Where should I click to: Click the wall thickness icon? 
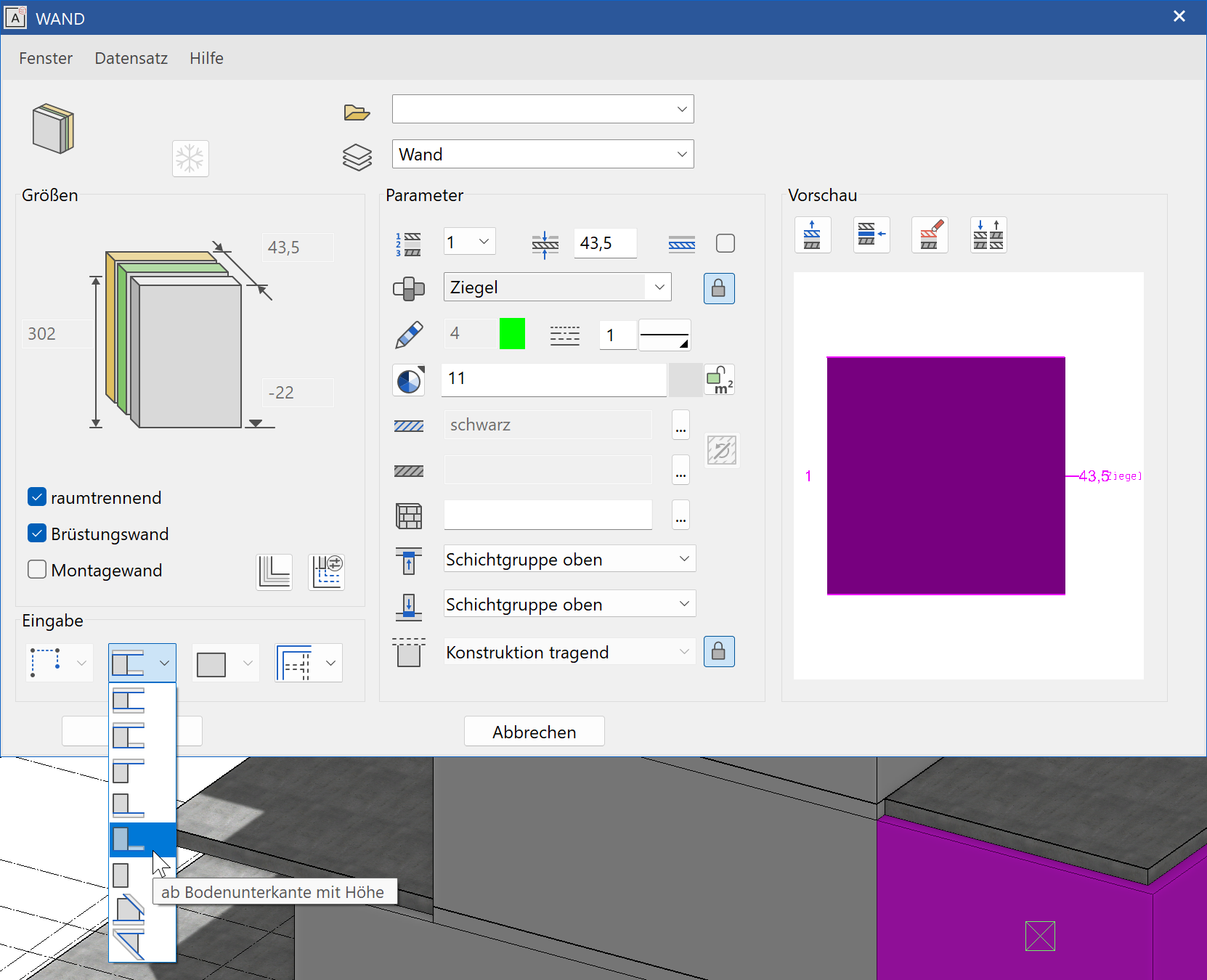[545, 245]
